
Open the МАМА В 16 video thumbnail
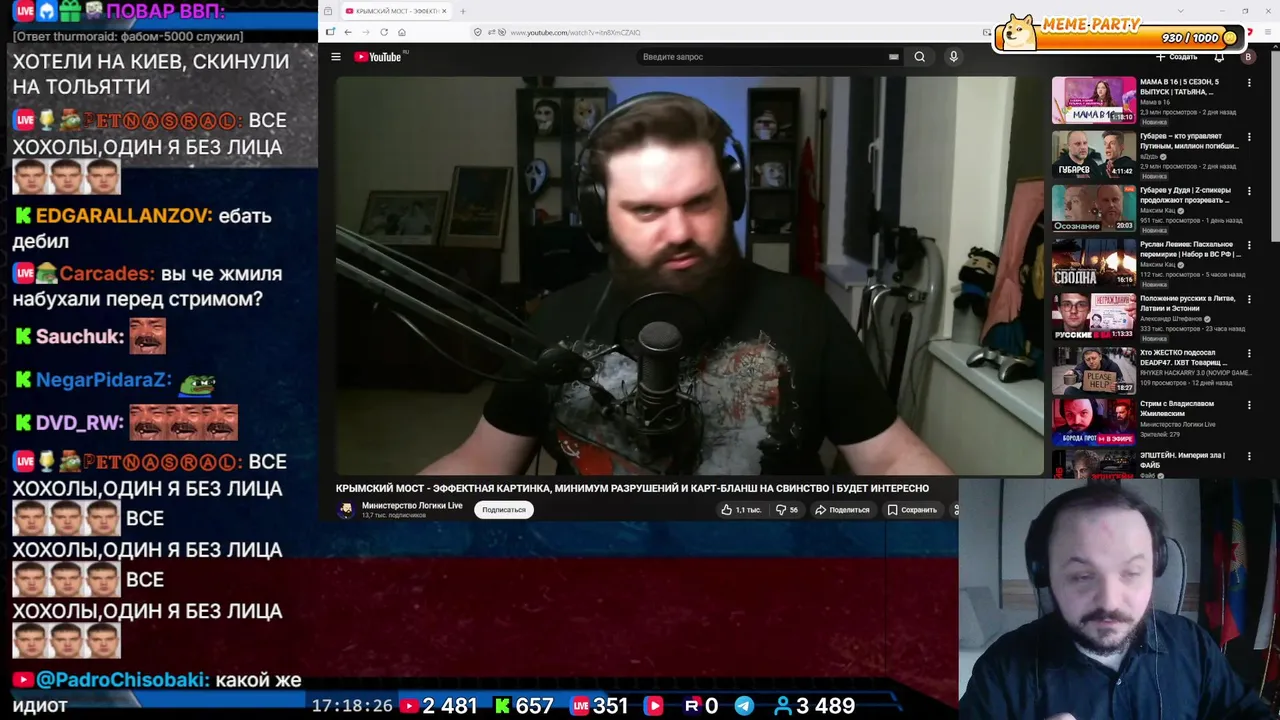pyautogui.click(x=1093, y=100)
